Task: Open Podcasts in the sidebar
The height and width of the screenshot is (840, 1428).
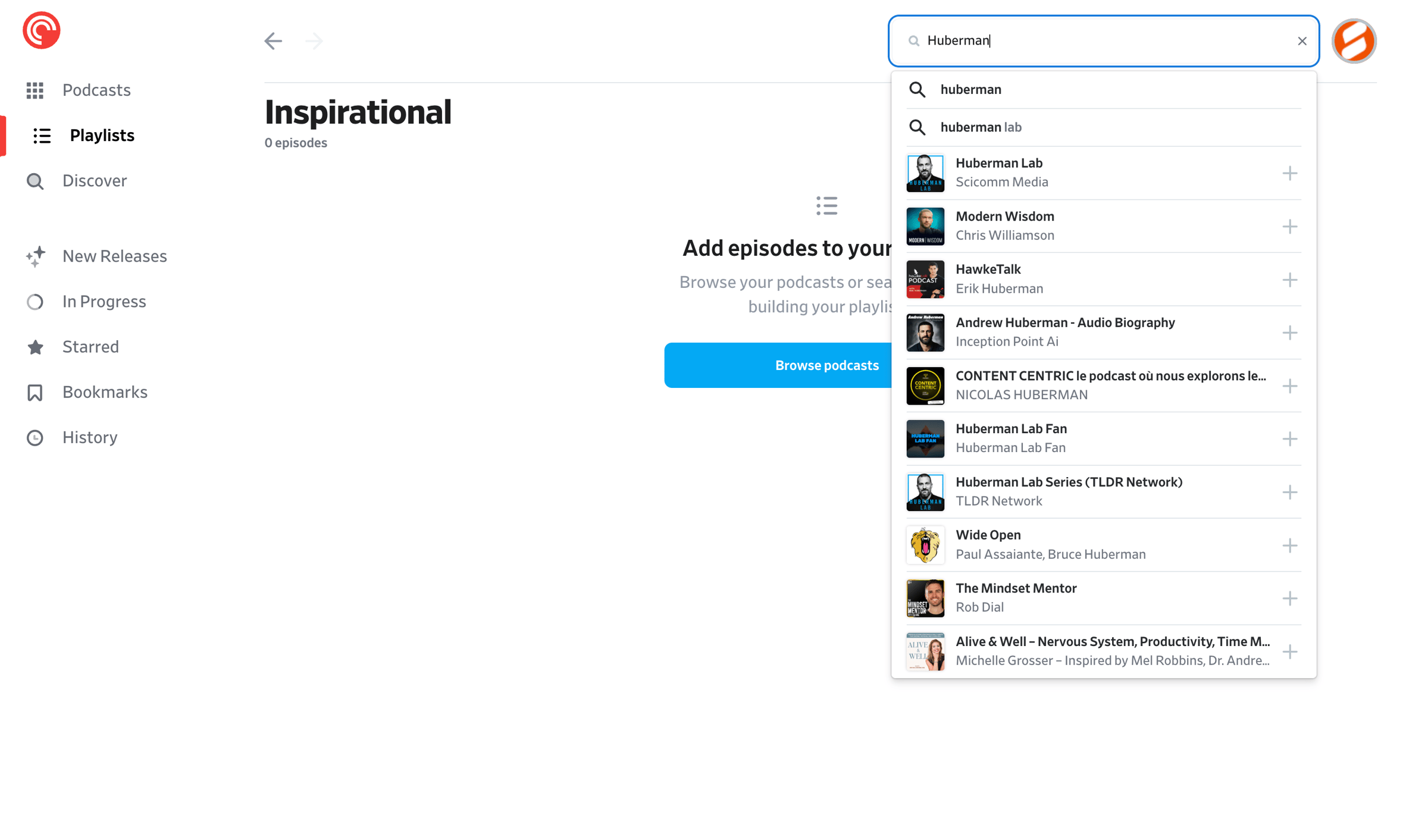Action: [96, 90]
